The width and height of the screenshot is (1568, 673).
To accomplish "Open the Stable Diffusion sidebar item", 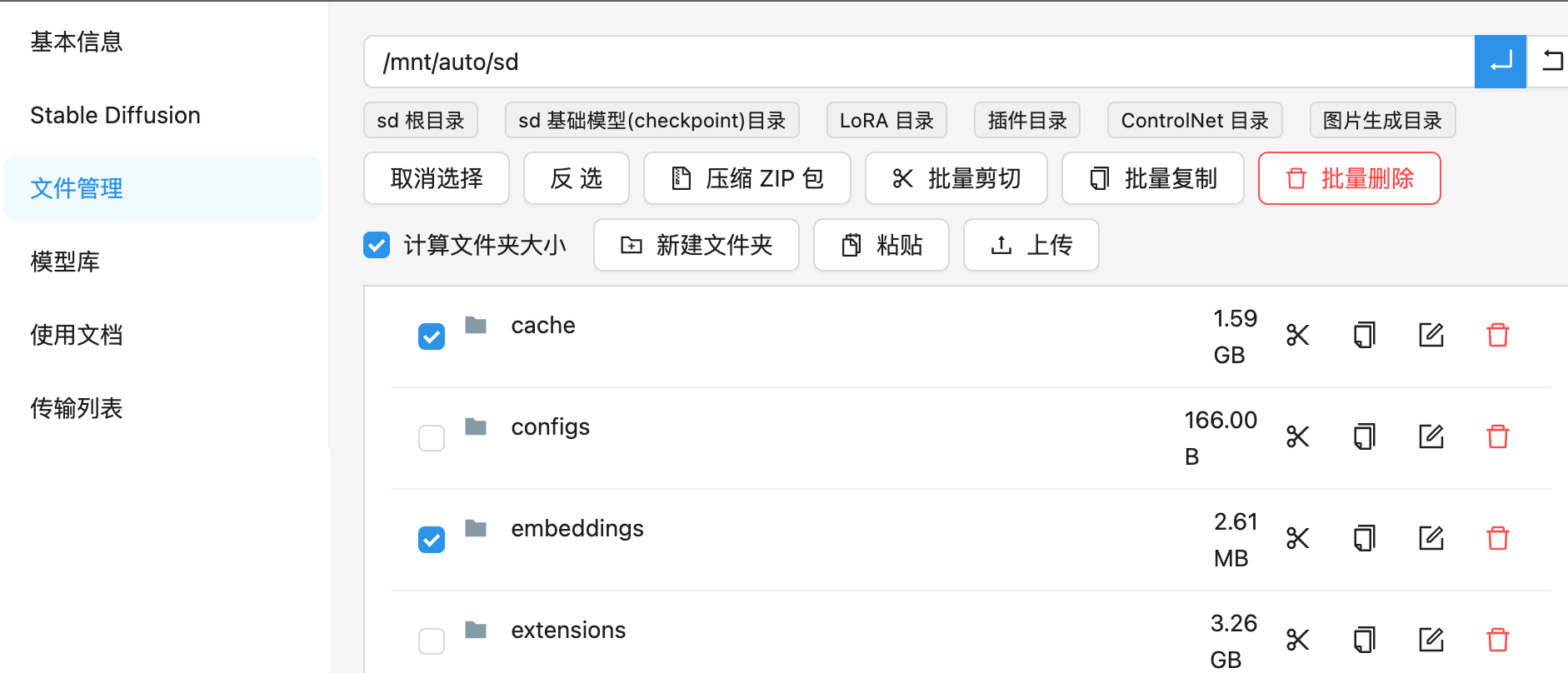I will click(115, 115).
